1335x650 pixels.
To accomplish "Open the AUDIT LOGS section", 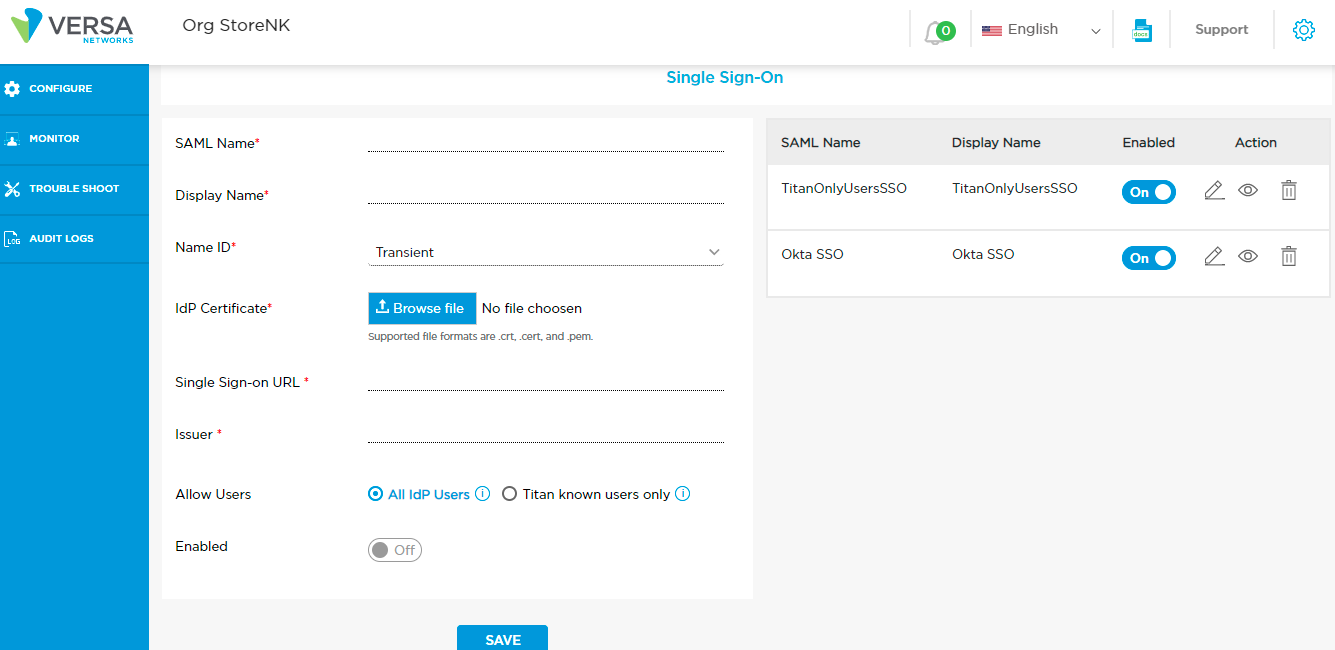I will coord(60,238).
